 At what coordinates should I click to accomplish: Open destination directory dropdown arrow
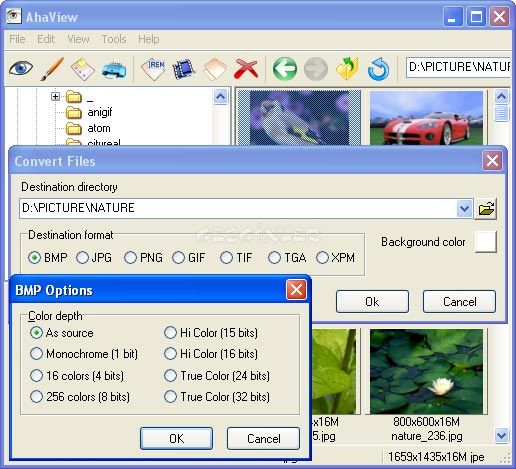[464, 209]
